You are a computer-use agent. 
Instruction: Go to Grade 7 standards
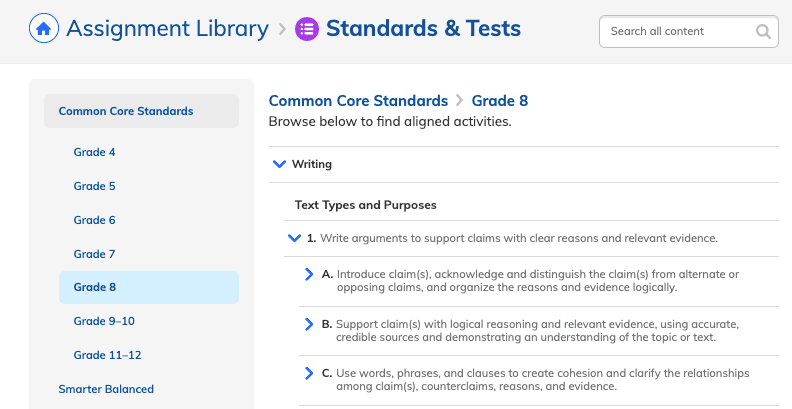pos(95,254)
